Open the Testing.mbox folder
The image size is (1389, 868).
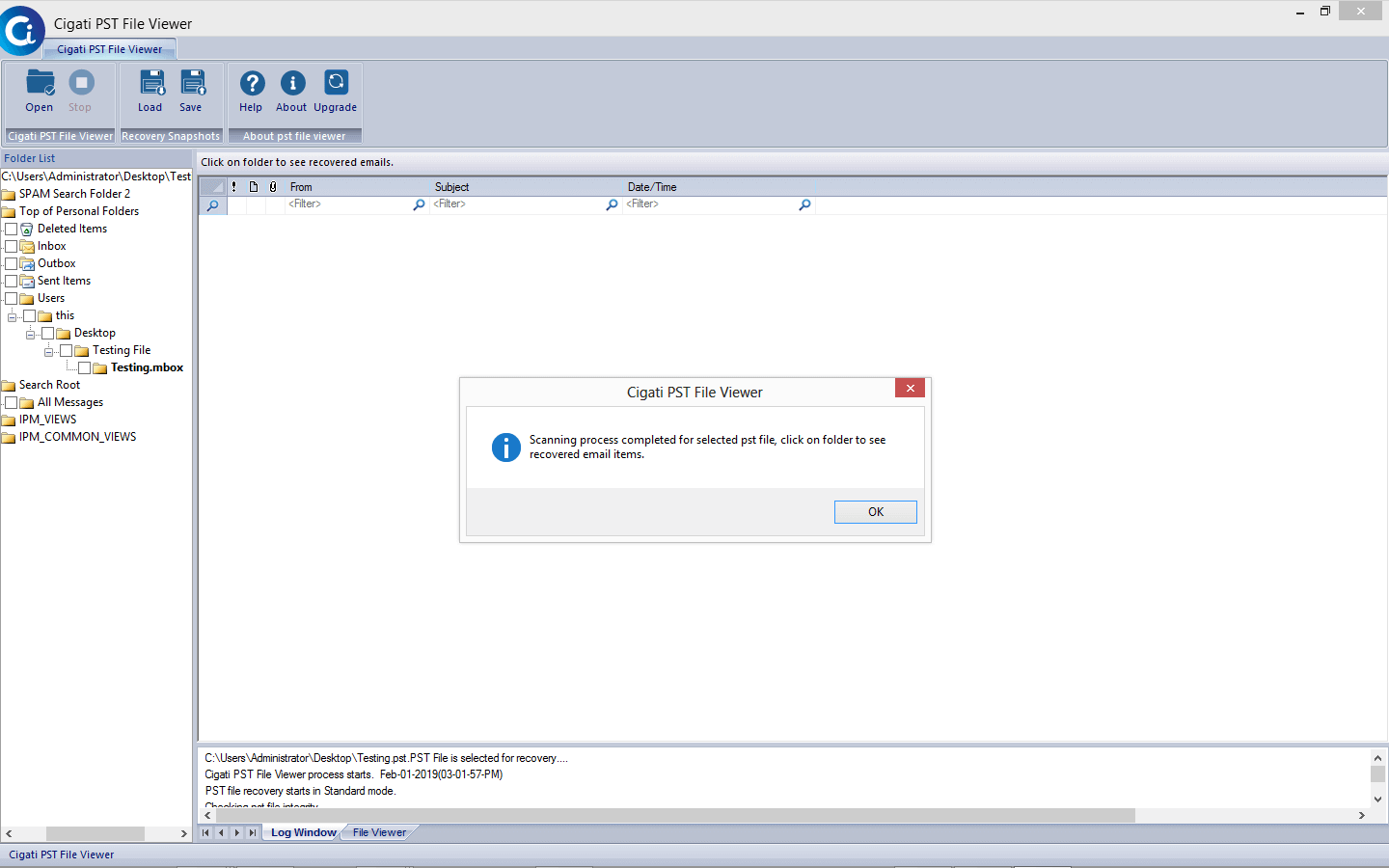coord(147,367)
